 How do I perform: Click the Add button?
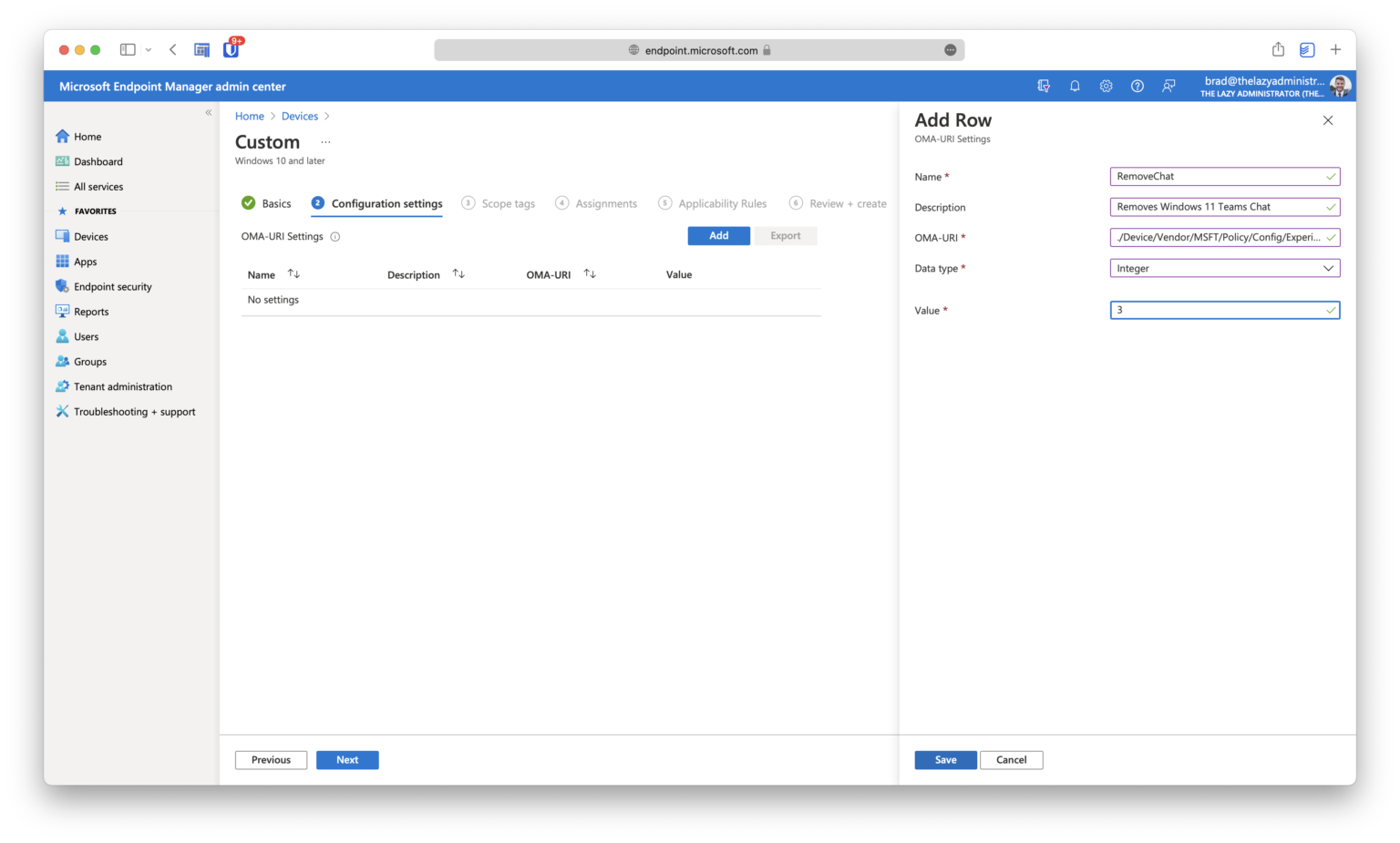[719, 236]
